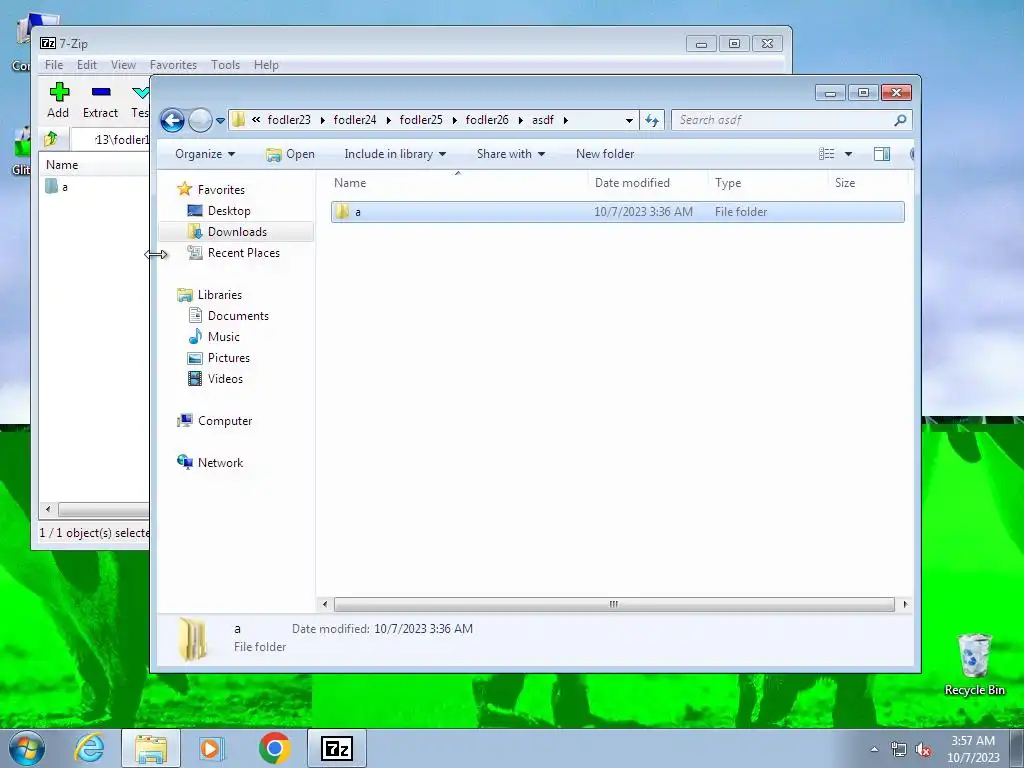
Task: Open Include in library dropdown
Action: point(395,154)
